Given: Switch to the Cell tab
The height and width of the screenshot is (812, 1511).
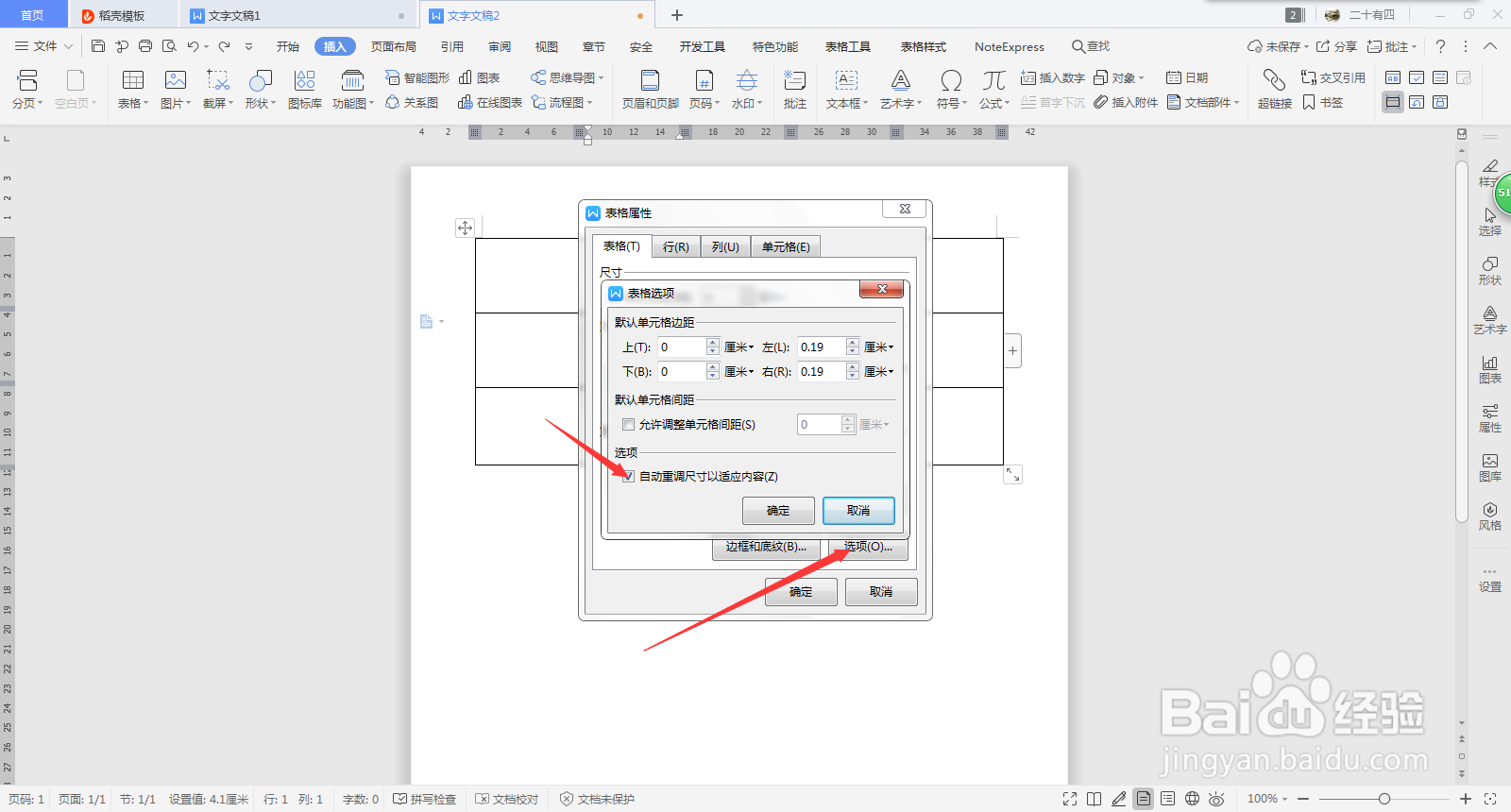Looking at the screenshot, I should 786,246.
